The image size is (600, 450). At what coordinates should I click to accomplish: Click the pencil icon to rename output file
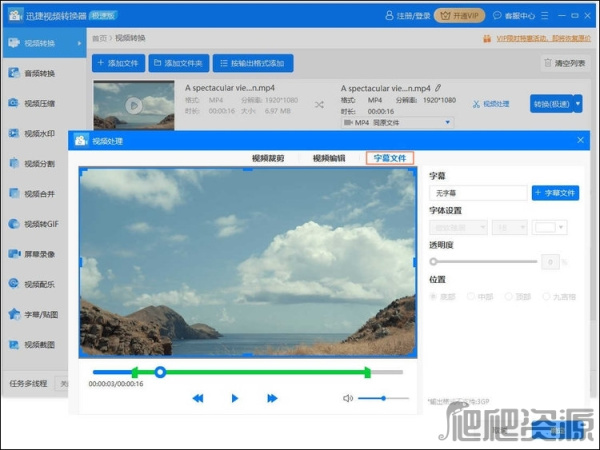[438, 88]
